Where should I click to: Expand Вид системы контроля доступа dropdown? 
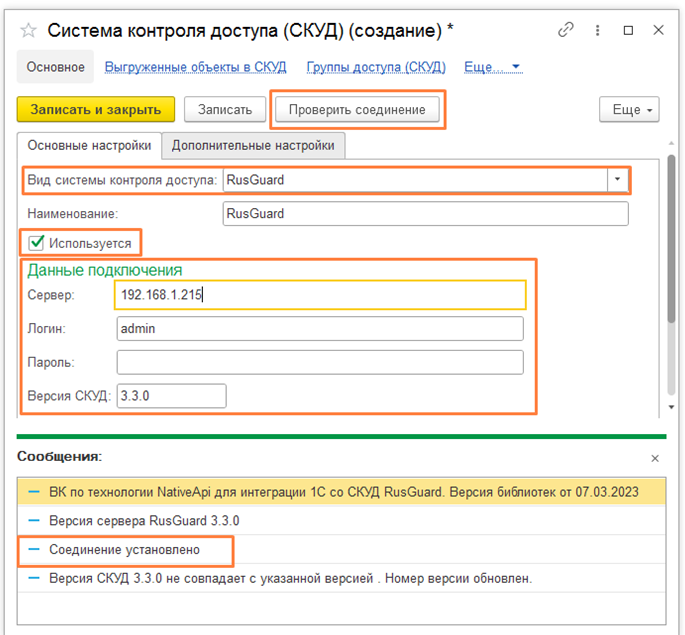pos(618,181)
